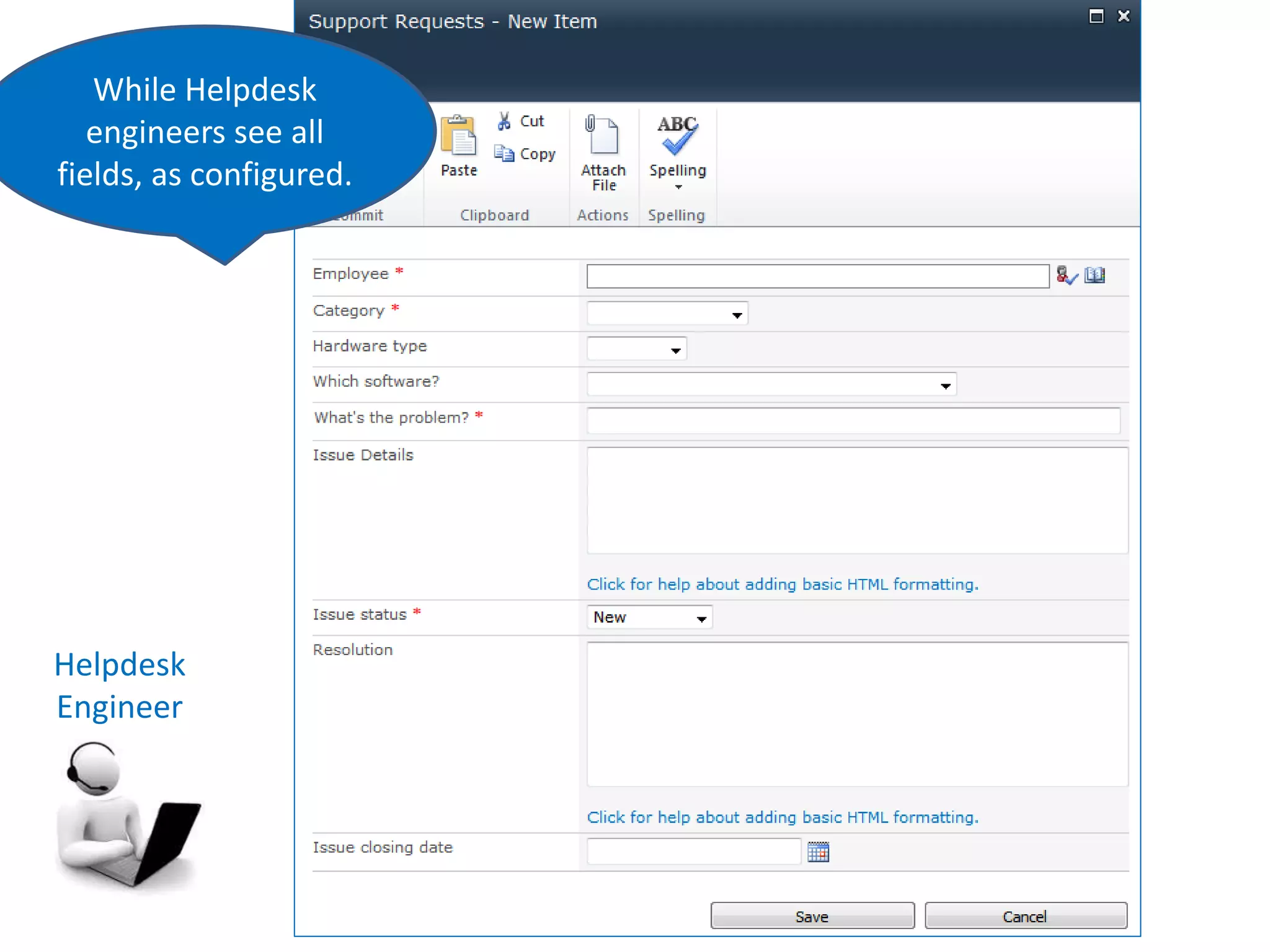
Task: Click the Copy label in ribbon
Action: click(538, 154)
